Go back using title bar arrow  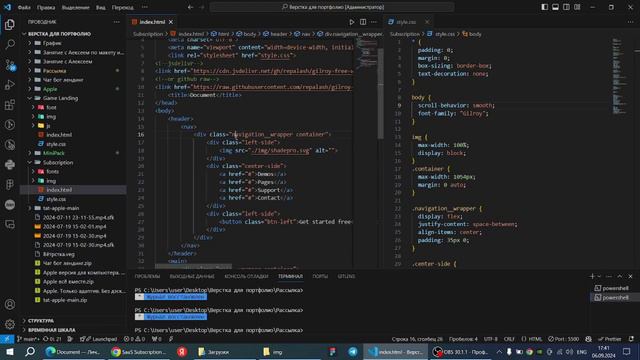(x=191, y=7)
